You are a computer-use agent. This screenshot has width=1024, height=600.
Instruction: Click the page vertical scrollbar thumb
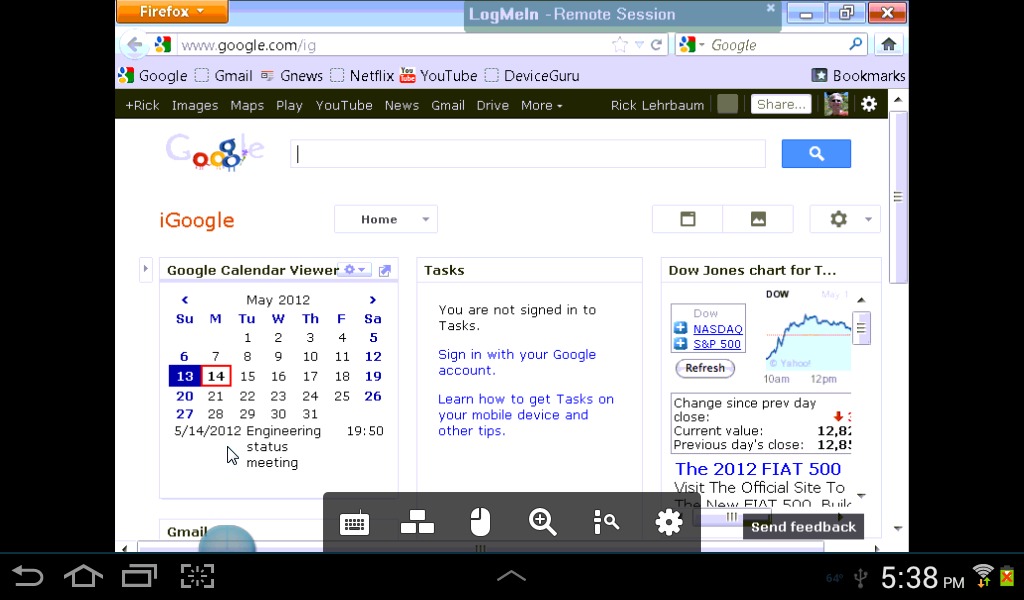tap(898, 197)
